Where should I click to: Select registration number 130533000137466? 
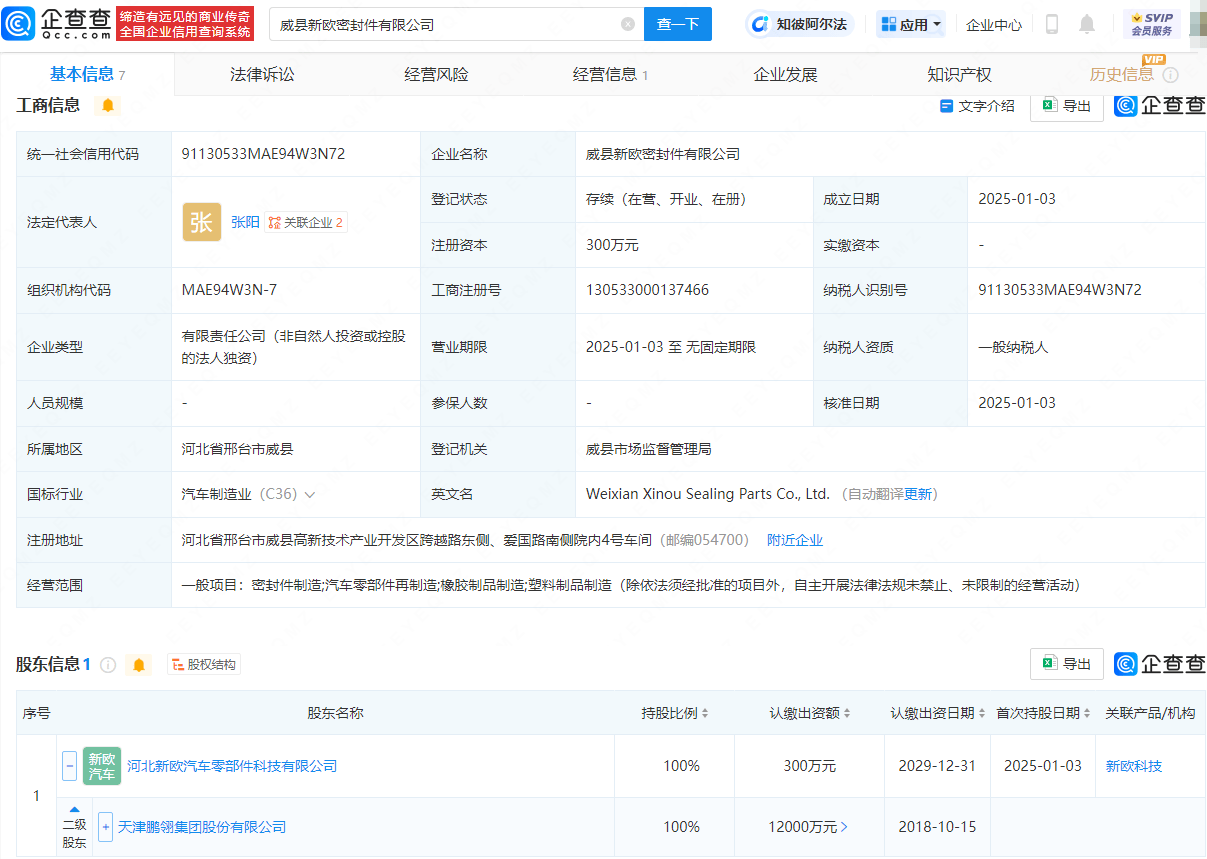[647, 290]
